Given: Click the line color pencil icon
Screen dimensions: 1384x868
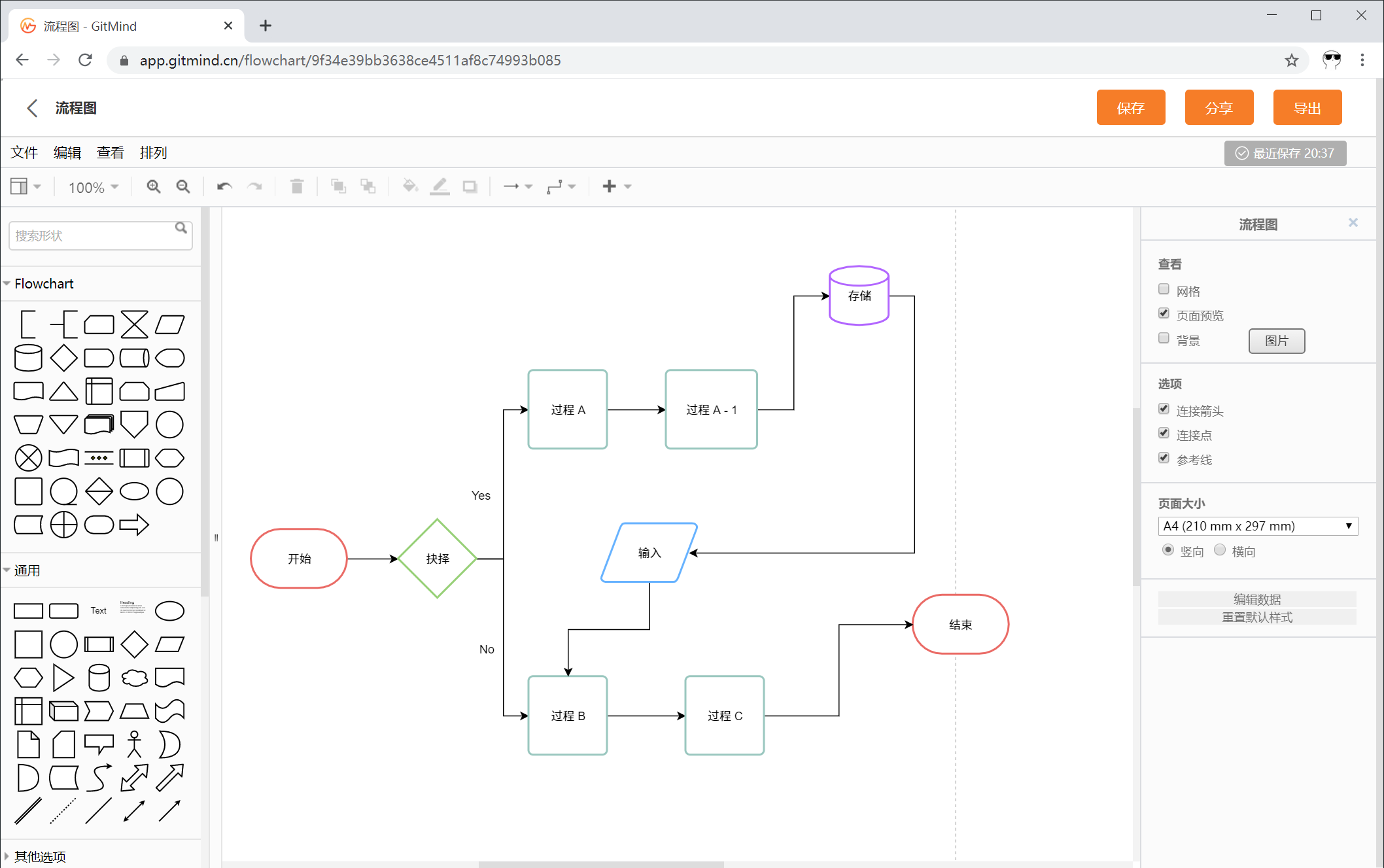Looking at the screenshot, I should tap(440, 187).
